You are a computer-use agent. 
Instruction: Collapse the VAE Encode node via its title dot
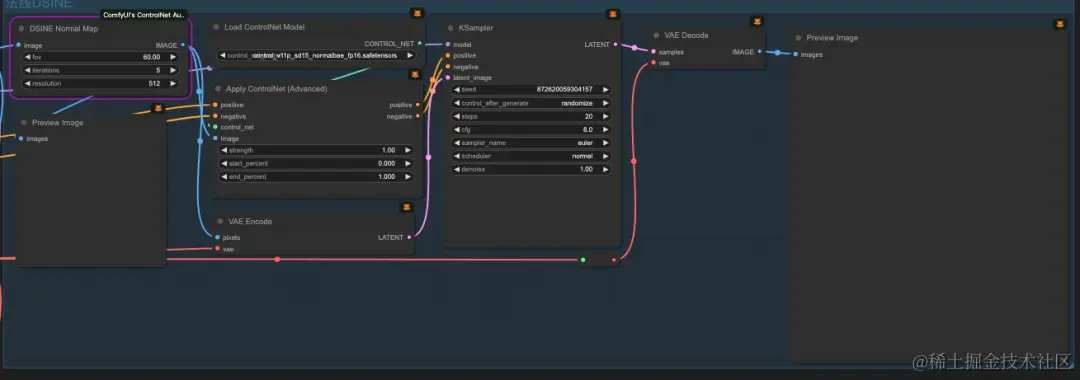coord(220,221)
